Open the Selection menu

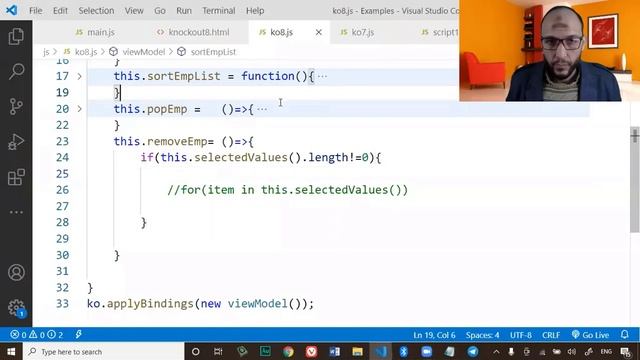coord(96,11)
